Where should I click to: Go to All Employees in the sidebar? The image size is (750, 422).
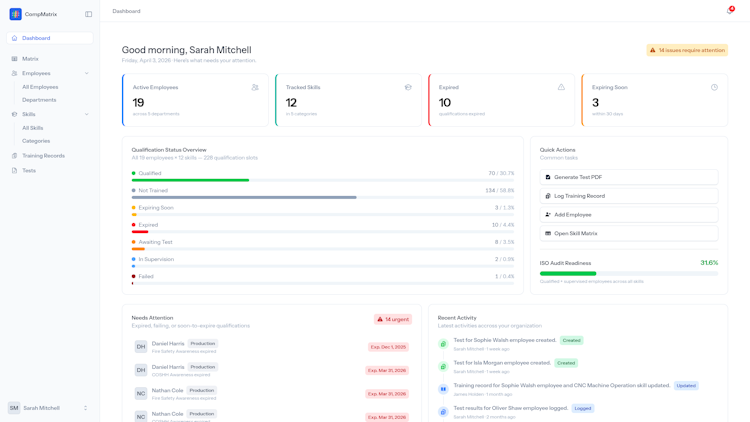[40, 87]
